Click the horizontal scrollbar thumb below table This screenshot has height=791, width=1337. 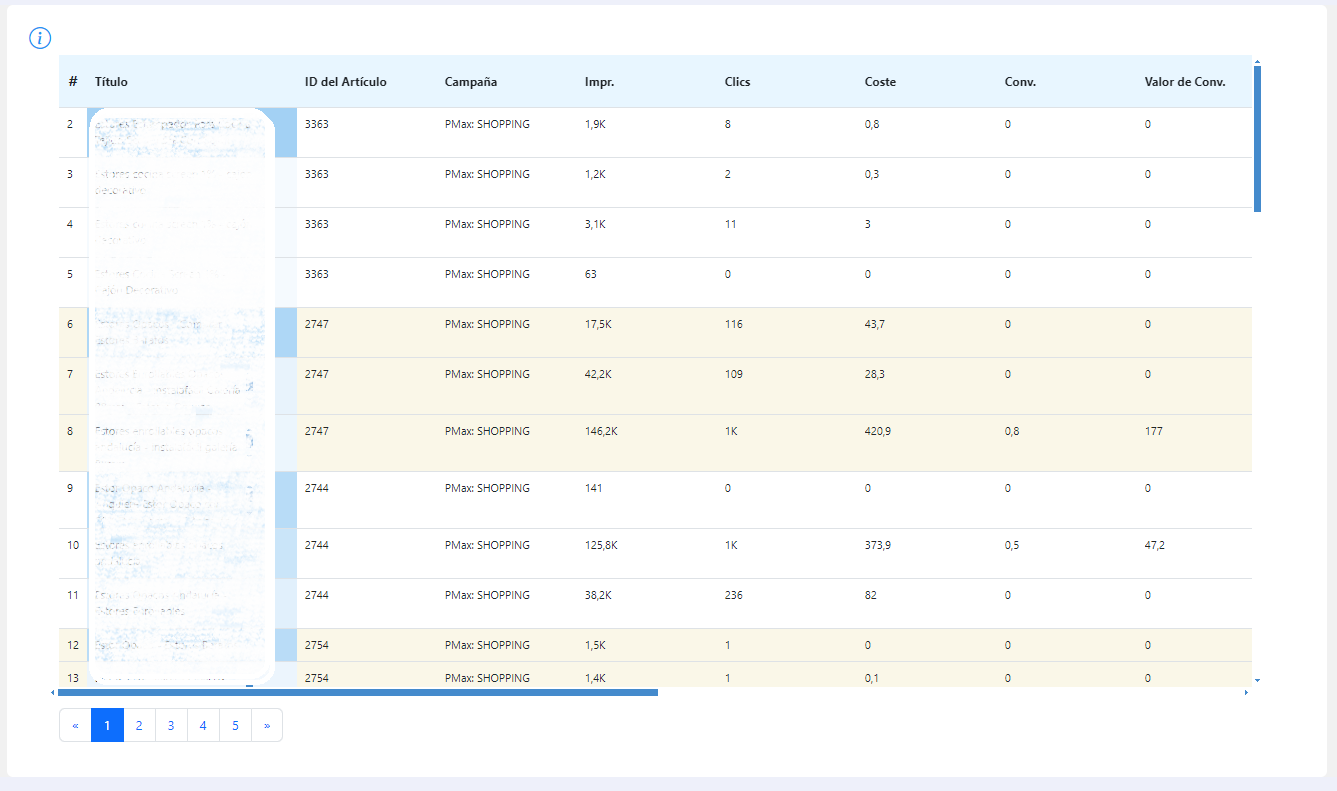click(x=358, y=692)
